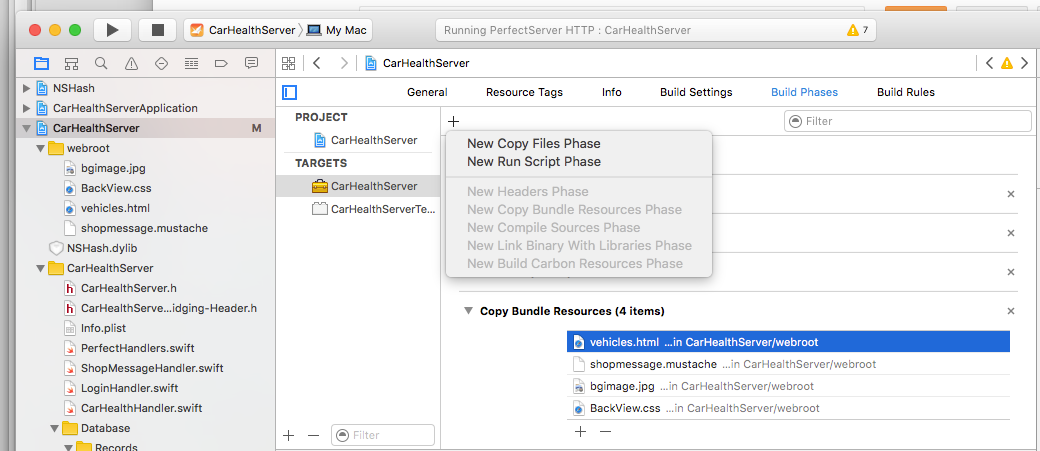
Task: Toggle the targets list sidebar icon
Action: 290,92
